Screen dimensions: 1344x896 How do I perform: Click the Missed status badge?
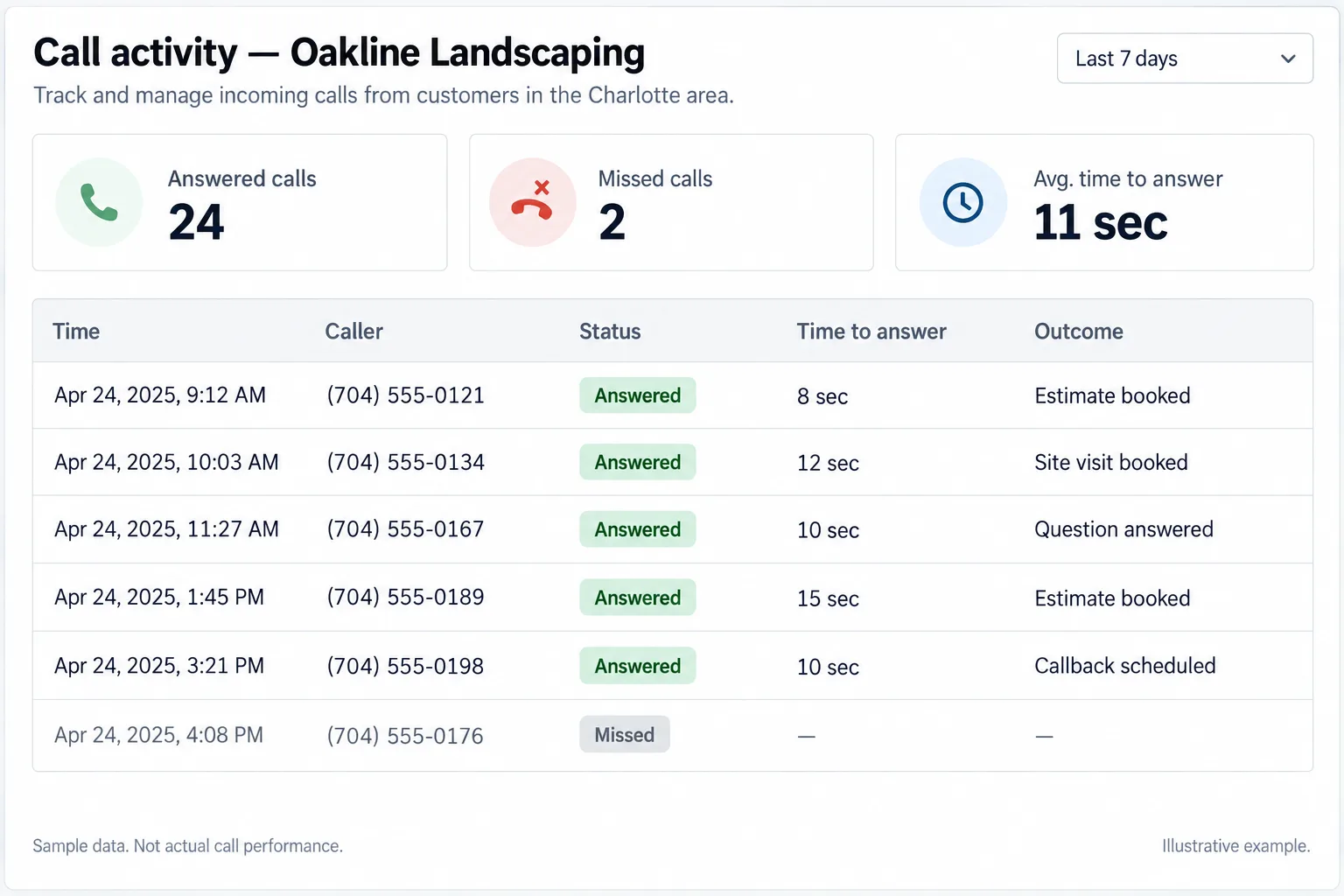pos(625,735)
